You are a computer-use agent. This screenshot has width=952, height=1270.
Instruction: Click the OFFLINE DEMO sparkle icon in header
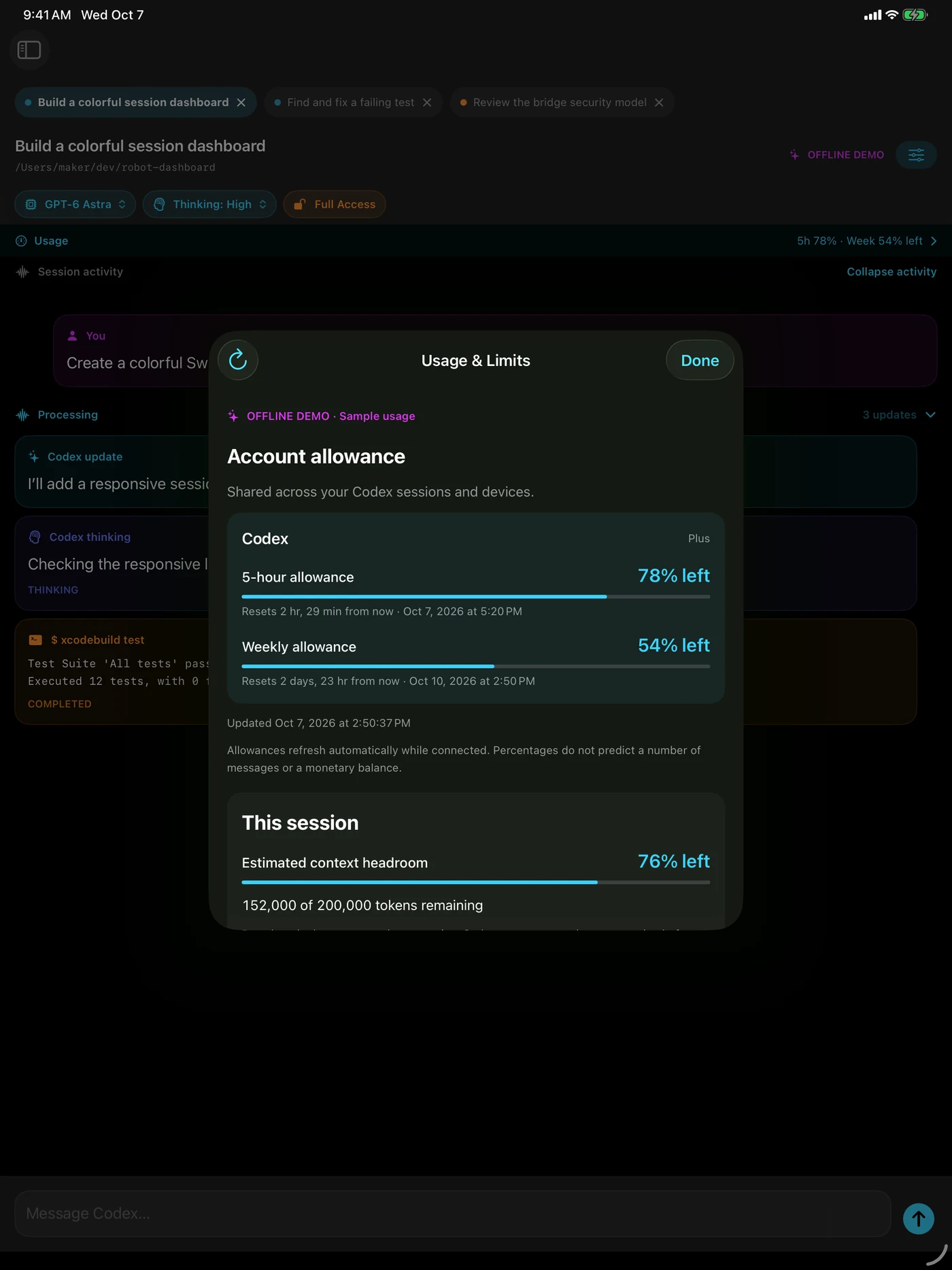click(794, 155)
